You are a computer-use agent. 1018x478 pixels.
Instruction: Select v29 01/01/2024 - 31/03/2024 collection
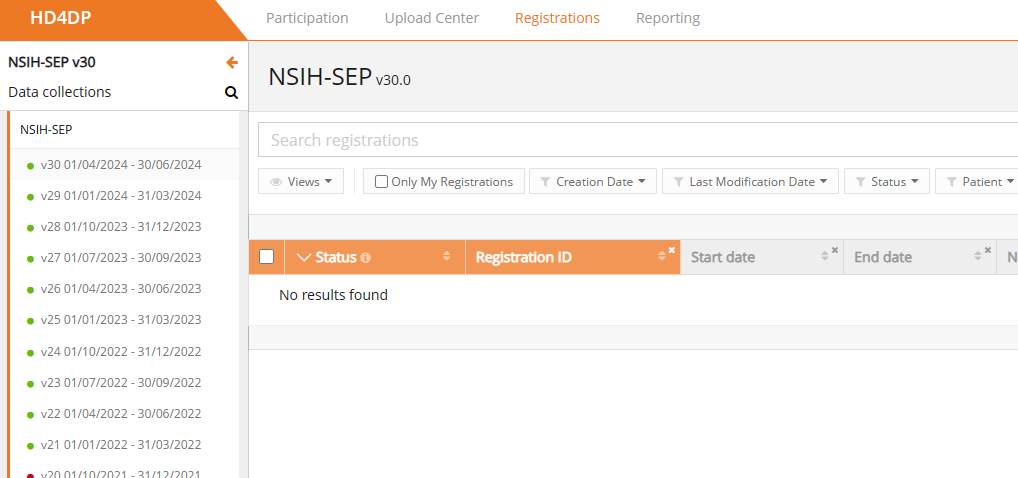[121, 195]
